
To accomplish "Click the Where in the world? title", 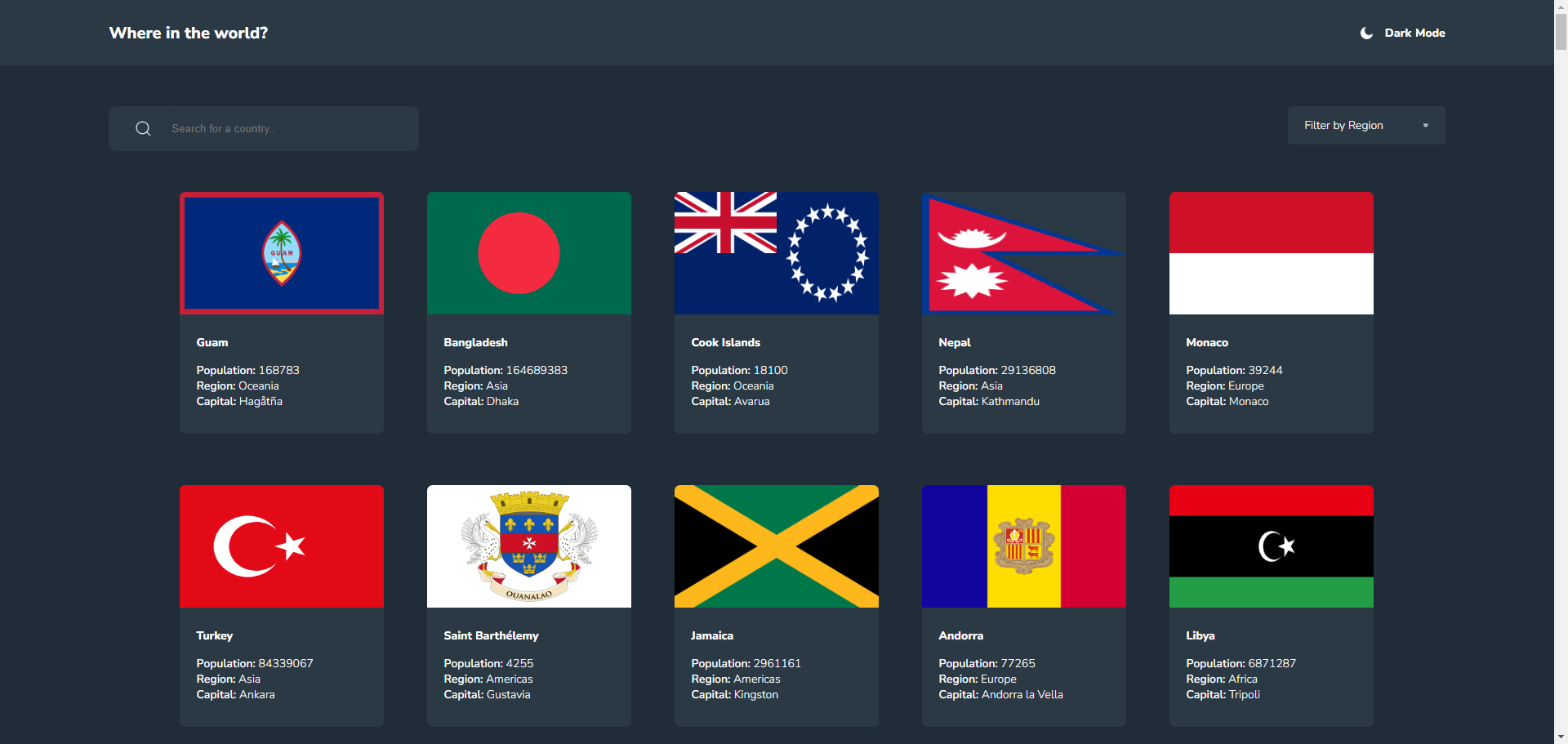I will 189,33.
